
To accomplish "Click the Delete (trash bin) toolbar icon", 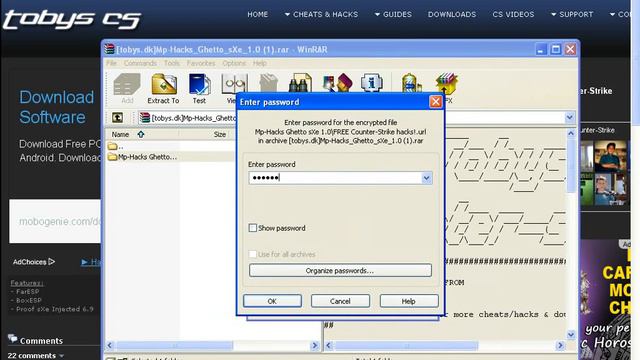I will pos(268,83).
